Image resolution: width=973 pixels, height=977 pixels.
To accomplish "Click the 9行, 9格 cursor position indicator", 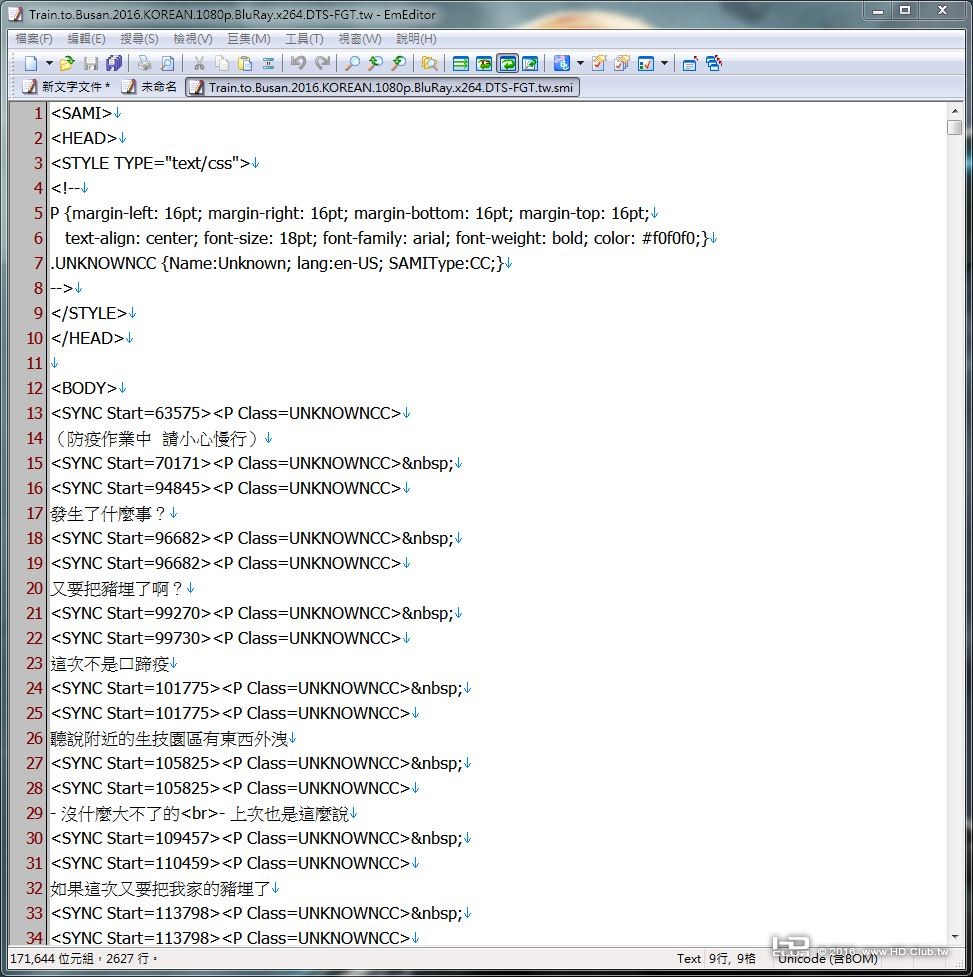I will pyautogui.click(x=732, y=958).
